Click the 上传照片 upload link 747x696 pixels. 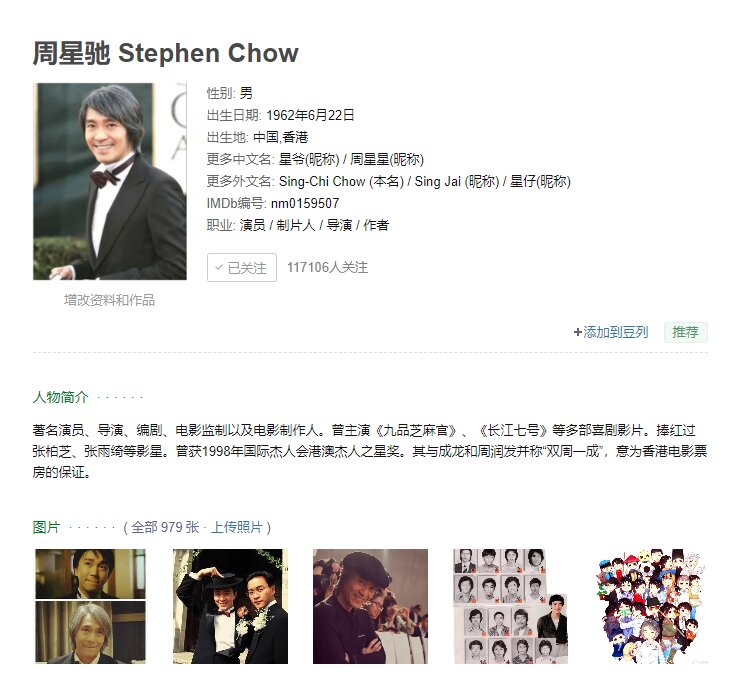(236, 527)
